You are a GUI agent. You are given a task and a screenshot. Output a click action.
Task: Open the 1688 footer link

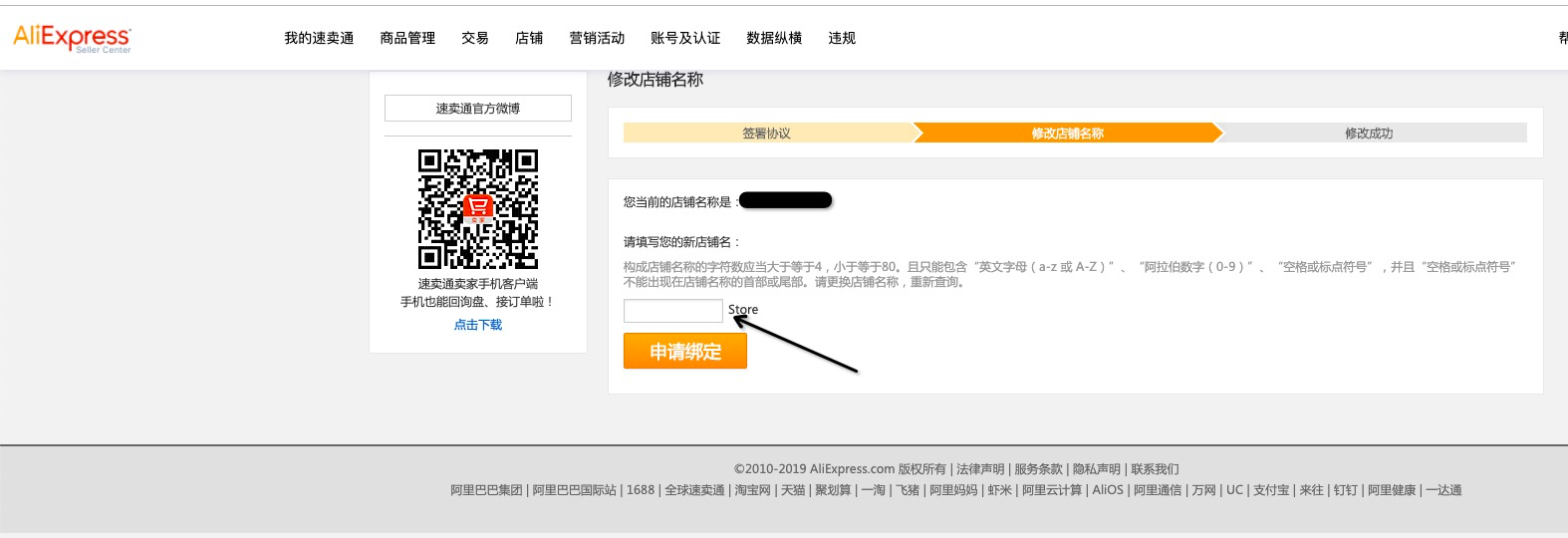click(x=641, y=490)
